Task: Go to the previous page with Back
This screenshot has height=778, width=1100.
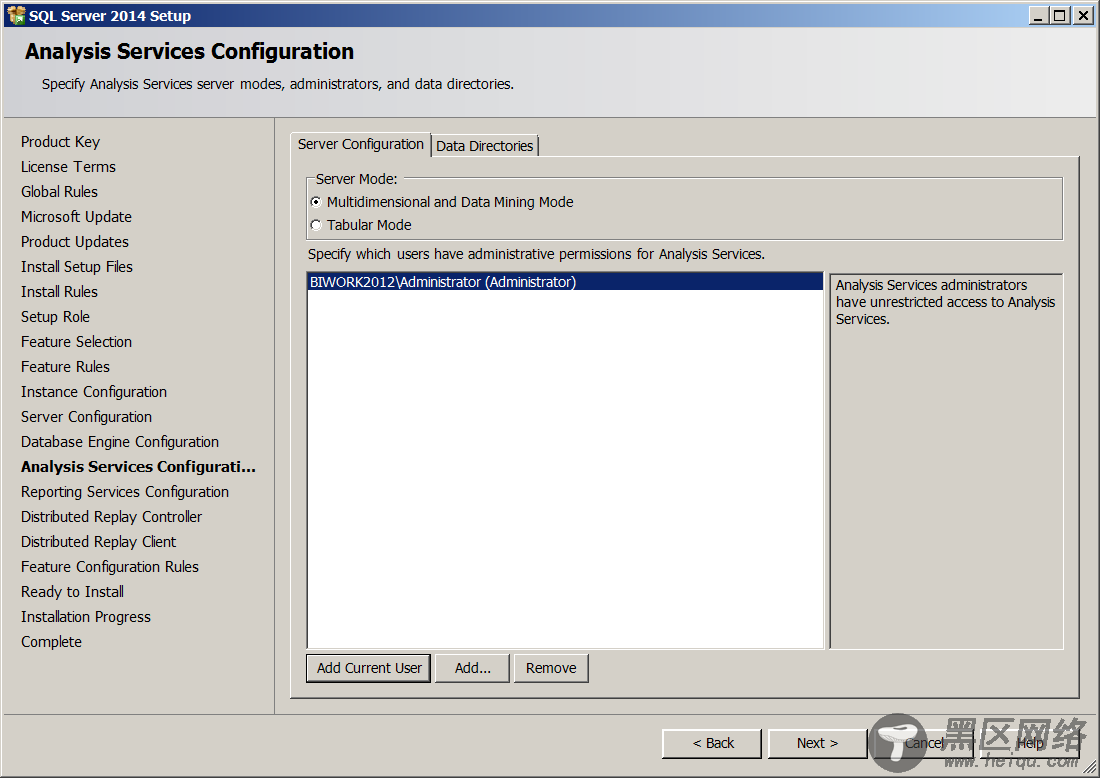Action: tap(712, 743)
